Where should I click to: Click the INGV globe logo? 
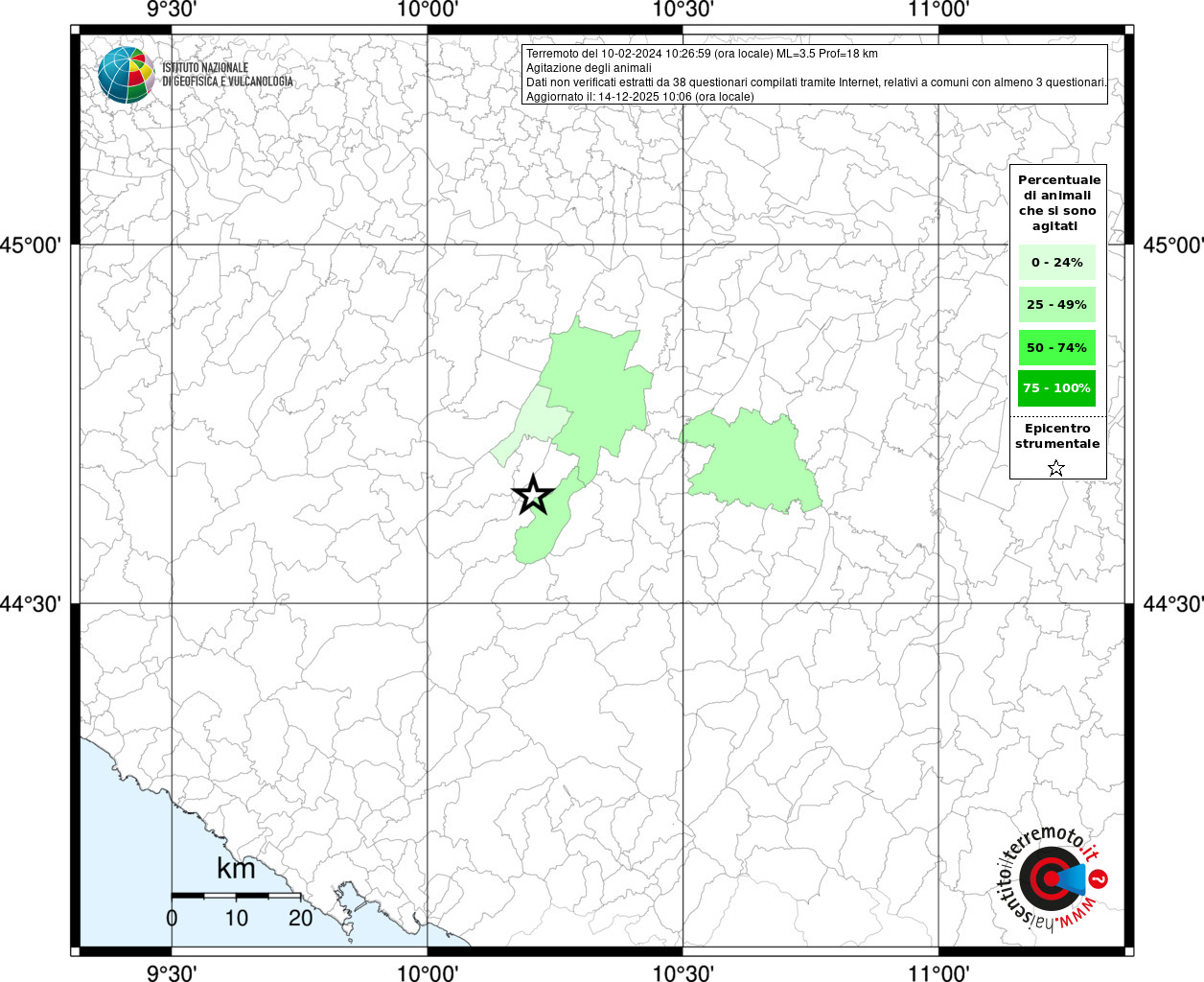(126, 75)
